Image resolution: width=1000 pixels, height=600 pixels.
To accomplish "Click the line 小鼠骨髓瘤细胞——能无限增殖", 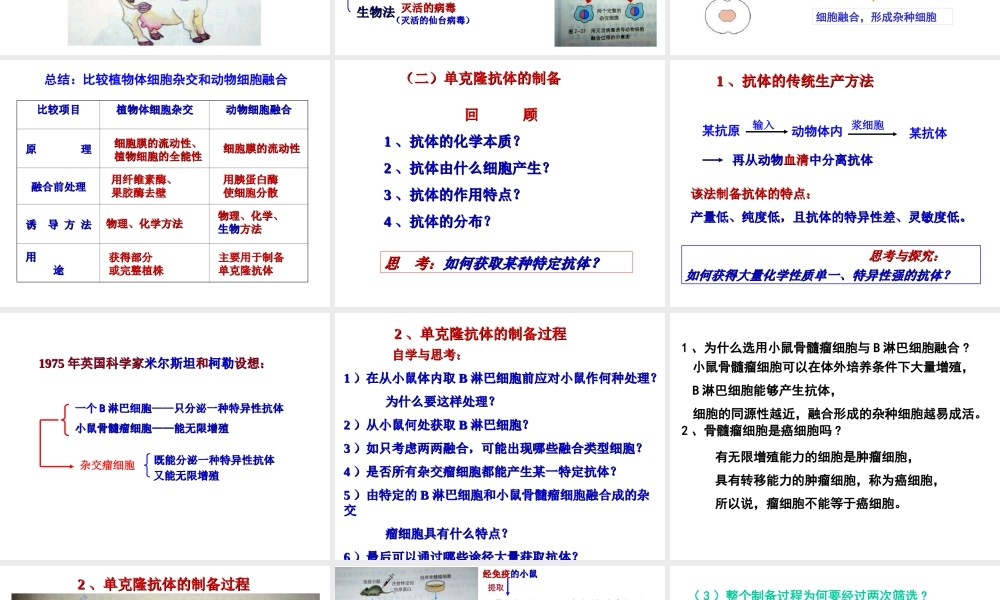I will click(x=152, y=428).
